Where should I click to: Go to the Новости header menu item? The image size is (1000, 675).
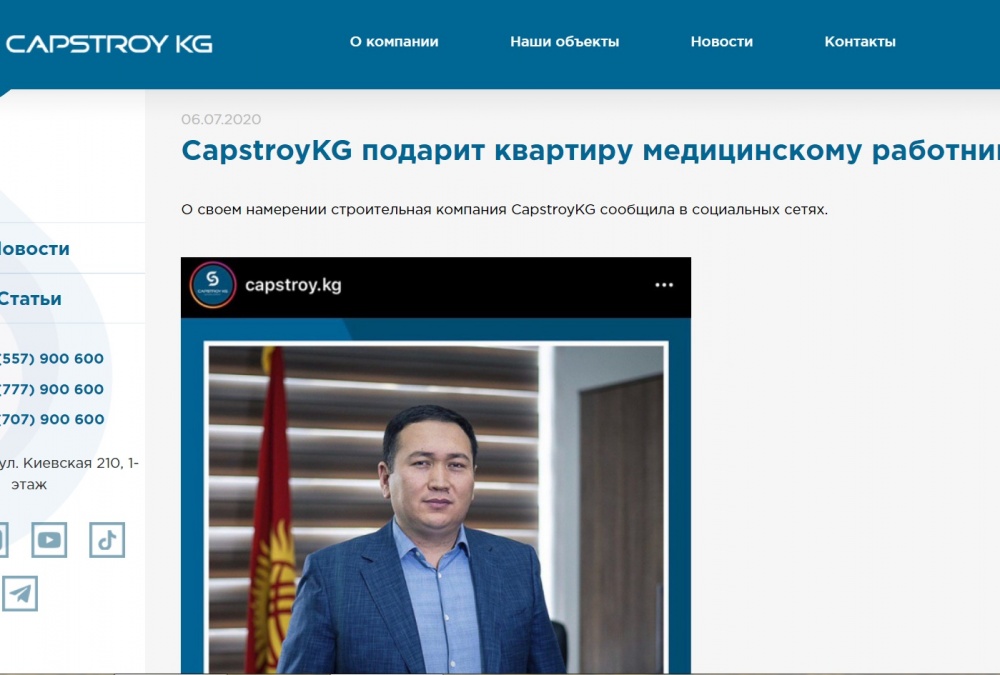(x=721, y=41)
